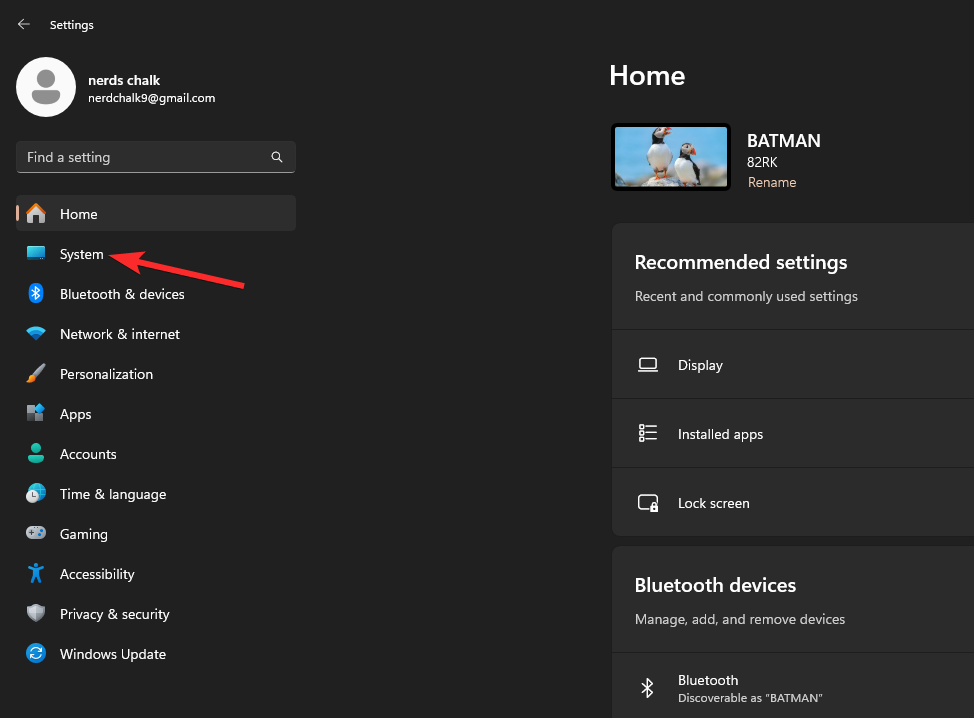Click the Installed apps list icon
The height and width of the screenshot is (718, 974).
[648, 433]
